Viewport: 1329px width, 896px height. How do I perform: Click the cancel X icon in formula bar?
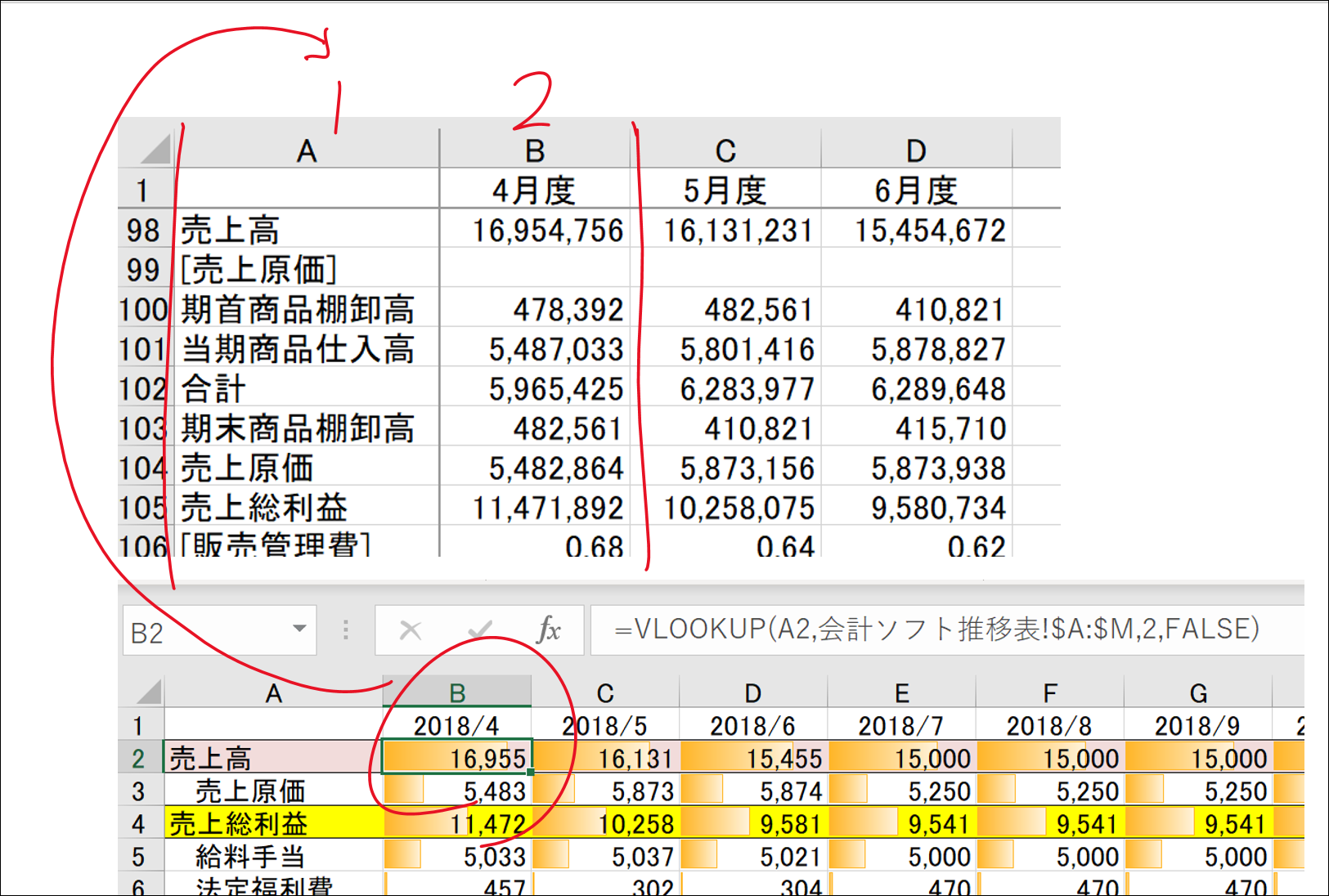[x=410, y=630]
